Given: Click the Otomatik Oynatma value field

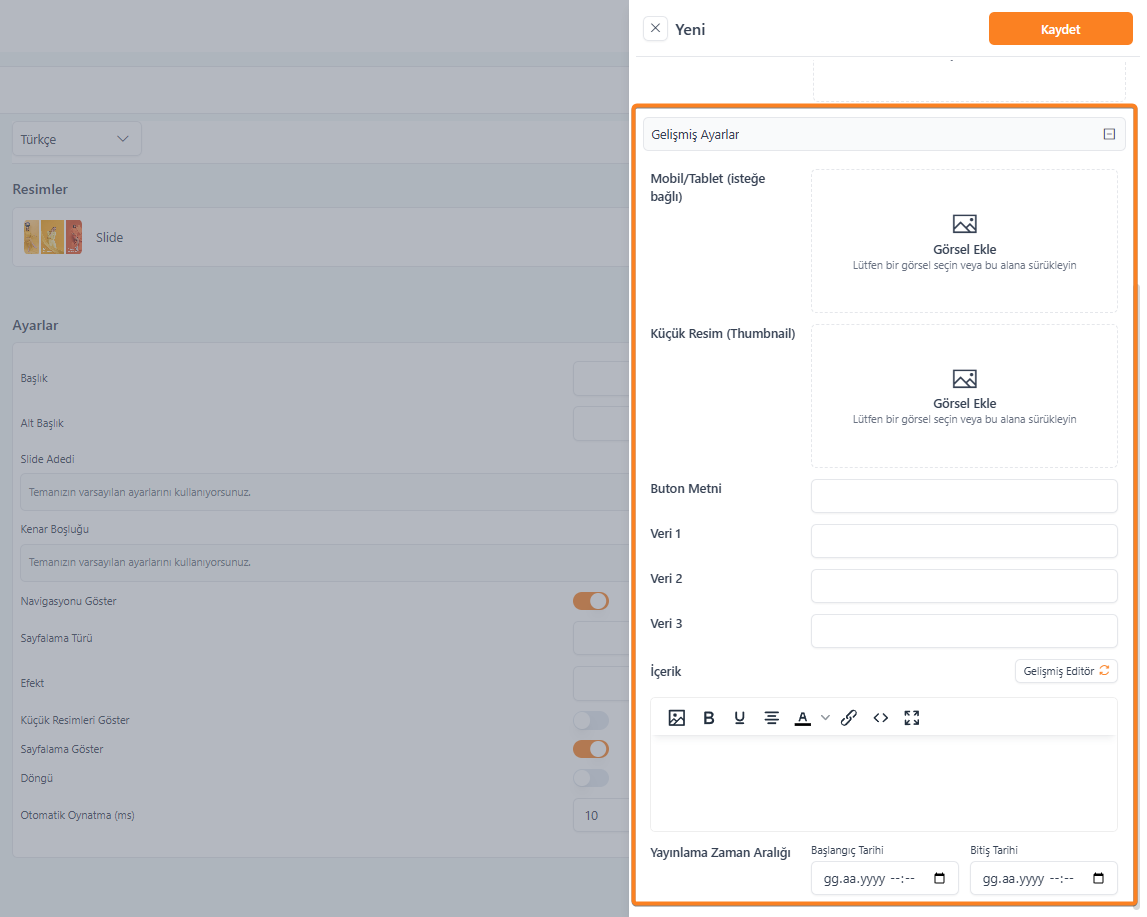Looking at the screenshot, I should (601, 815).
